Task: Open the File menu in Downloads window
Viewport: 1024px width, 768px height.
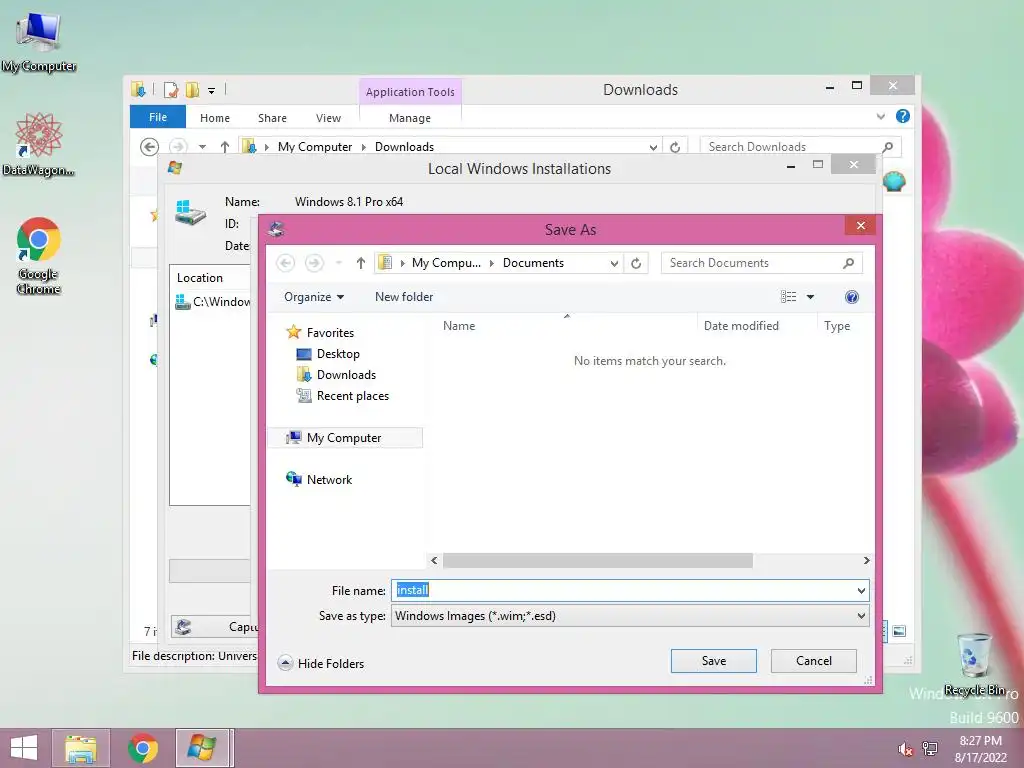Action: click(x=157, y=117)
